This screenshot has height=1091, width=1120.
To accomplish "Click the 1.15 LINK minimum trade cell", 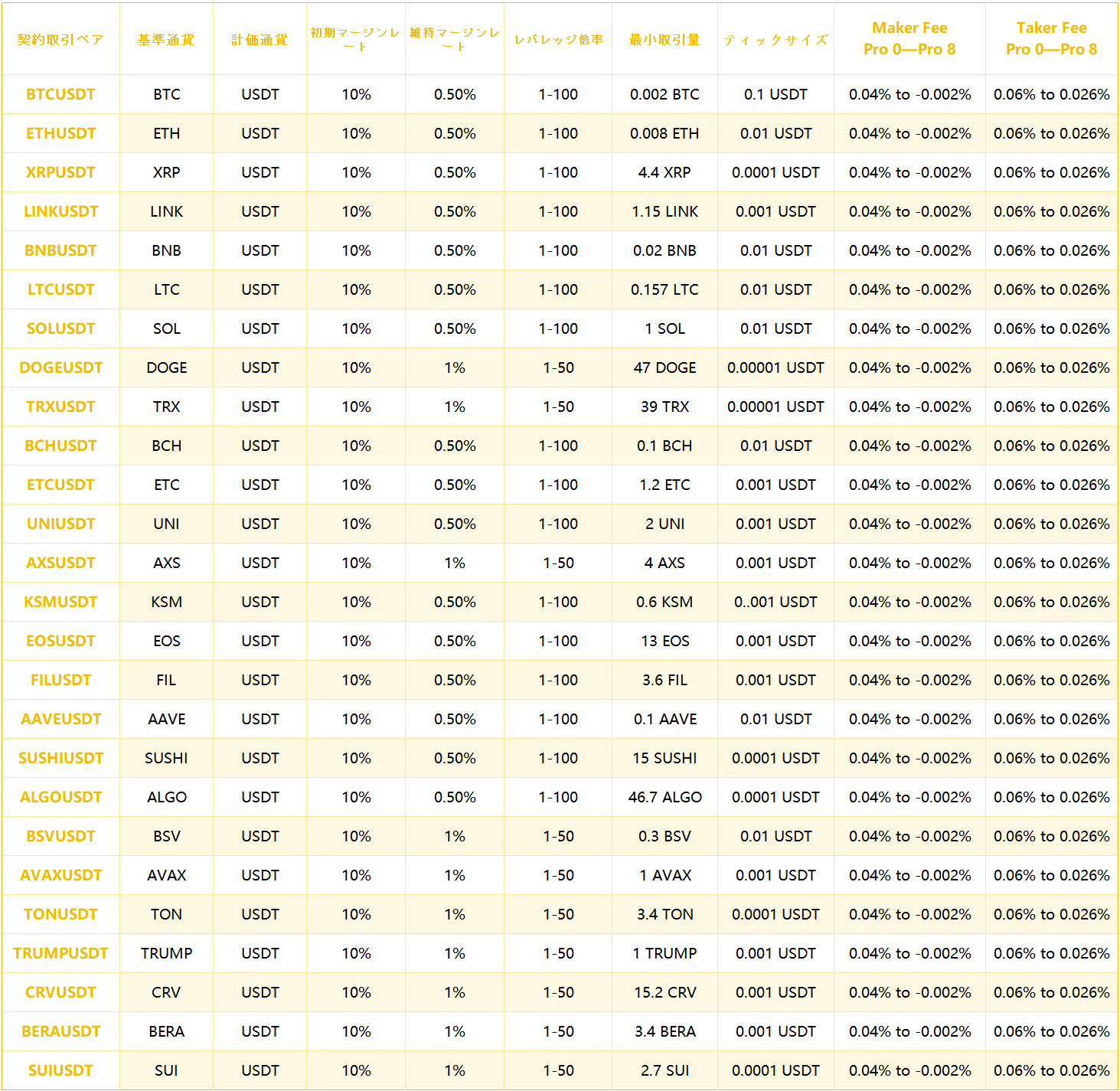I will 664,211.
